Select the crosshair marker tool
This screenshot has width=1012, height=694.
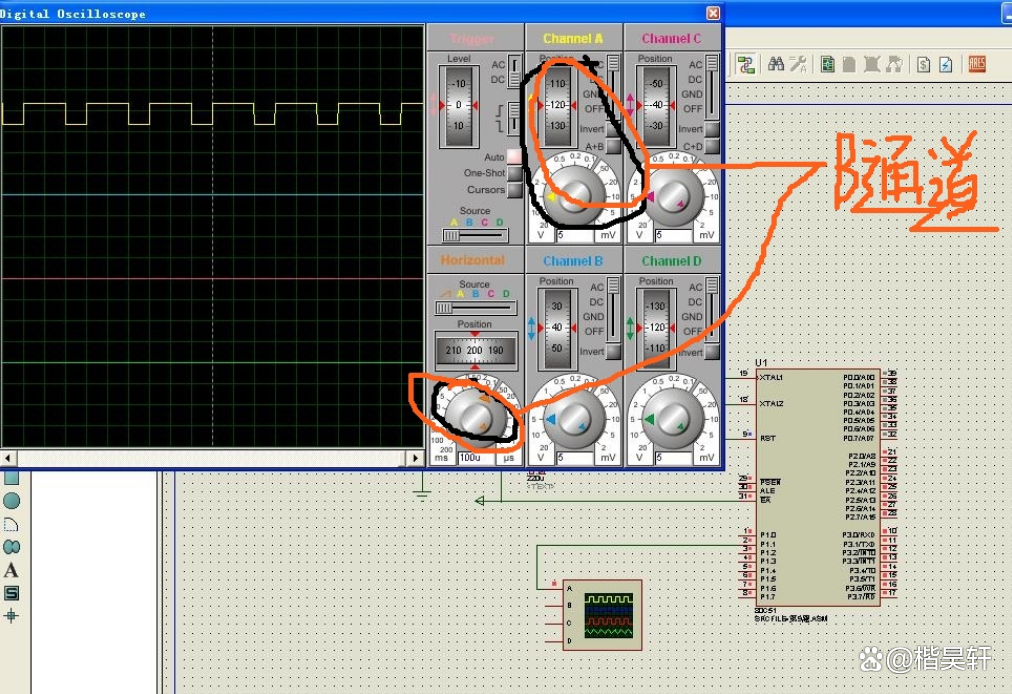coord(12,616)
